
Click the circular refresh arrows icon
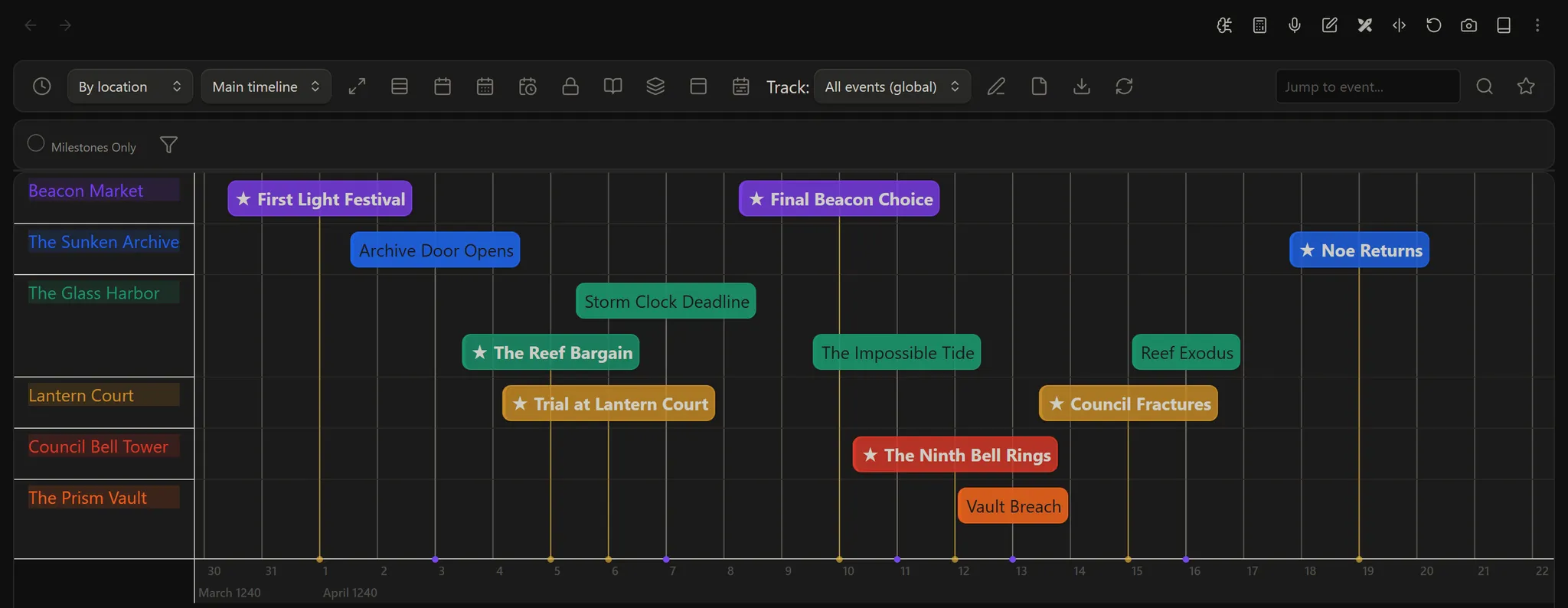(x=1124, y=87)
